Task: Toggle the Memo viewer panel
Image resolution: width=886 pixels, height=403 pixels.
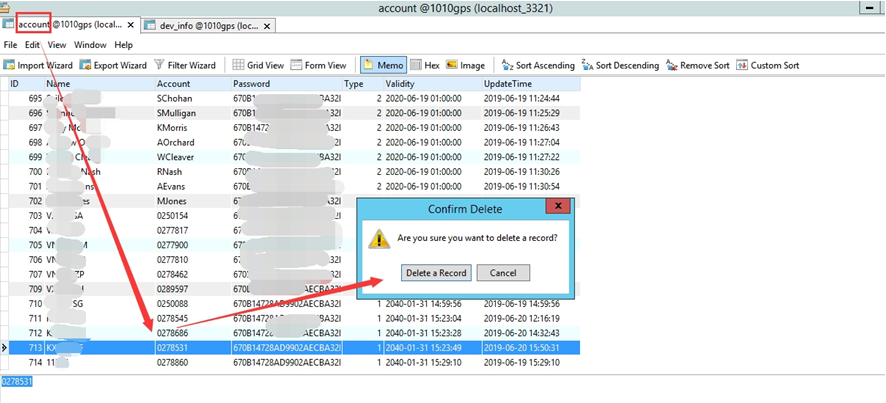Action: tap(383, 65)
